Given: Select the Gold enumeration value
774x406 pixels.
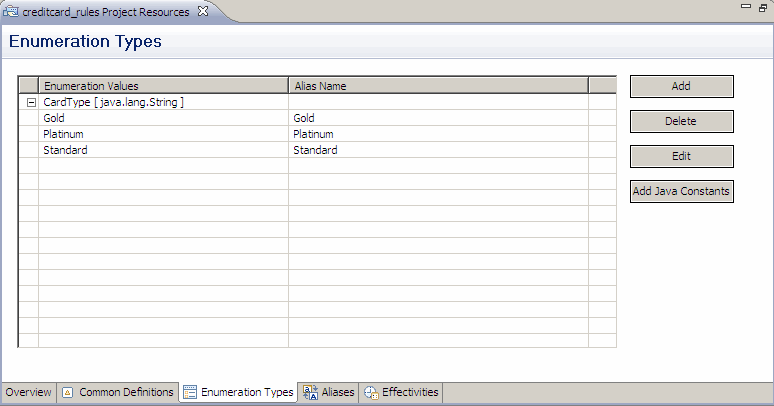Looking at the screenshot, I should 54,118.
